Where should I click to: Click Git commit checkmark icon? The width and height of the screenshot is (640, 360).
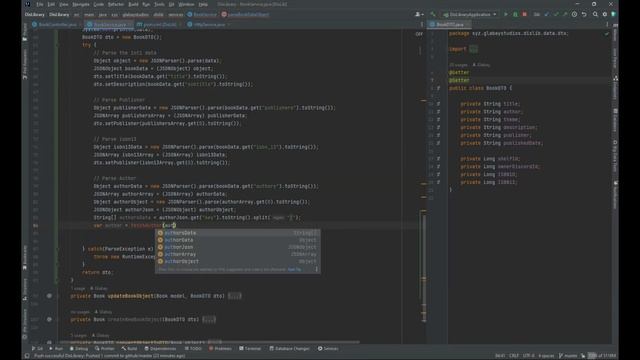coord(556,14)
